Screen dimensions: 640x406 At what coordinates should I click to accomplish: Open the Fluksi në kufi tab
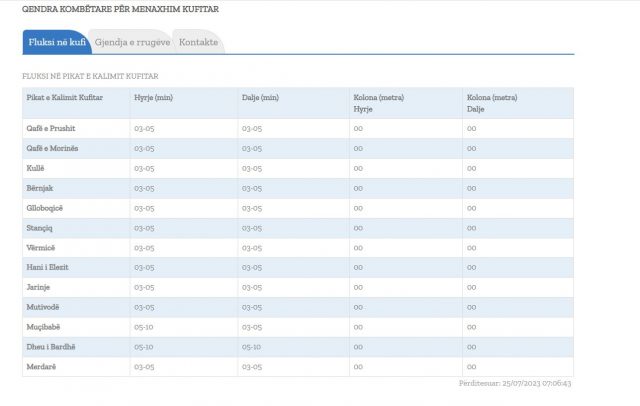coord(56,42)
